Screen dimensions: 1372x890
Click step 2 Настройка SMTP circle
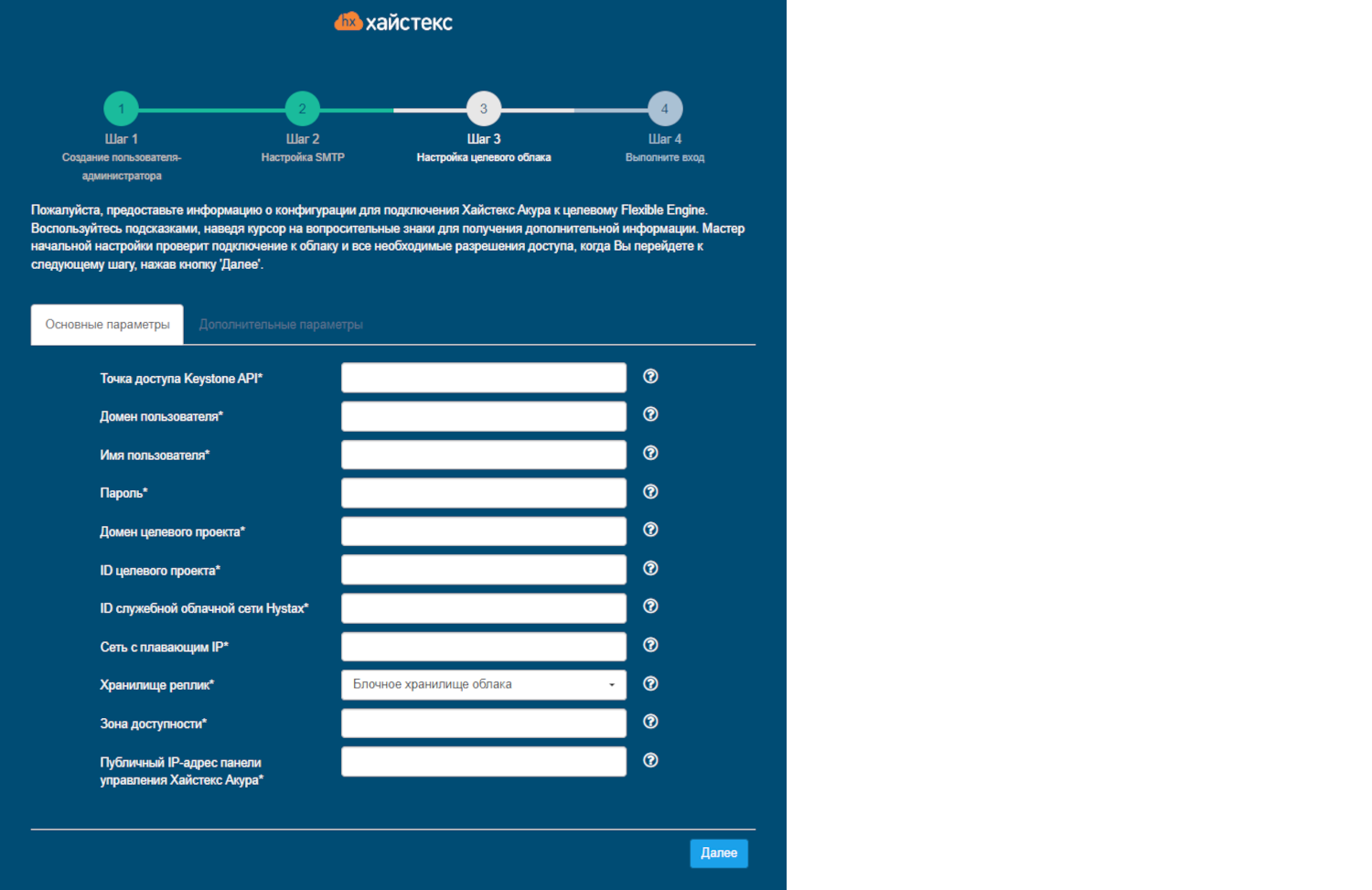[x=302, y=109]
